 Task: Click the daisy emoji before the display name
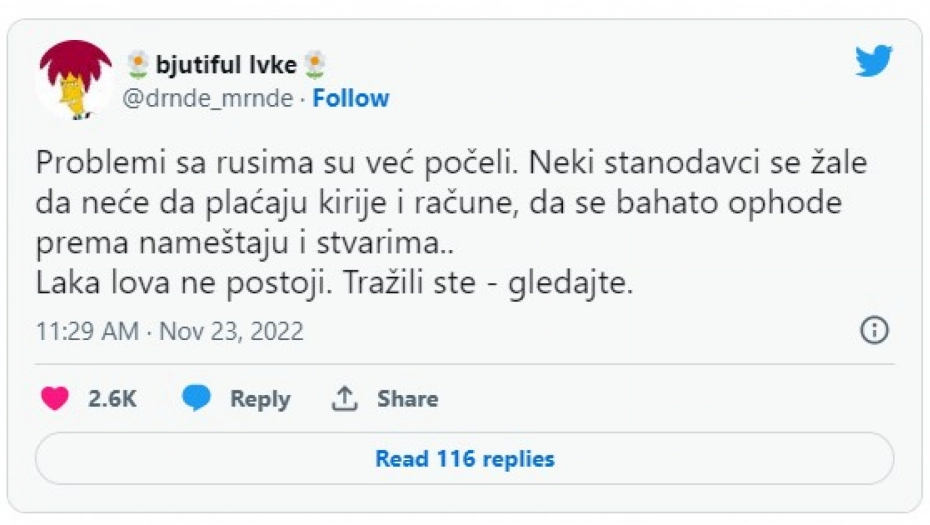[139, 66]
